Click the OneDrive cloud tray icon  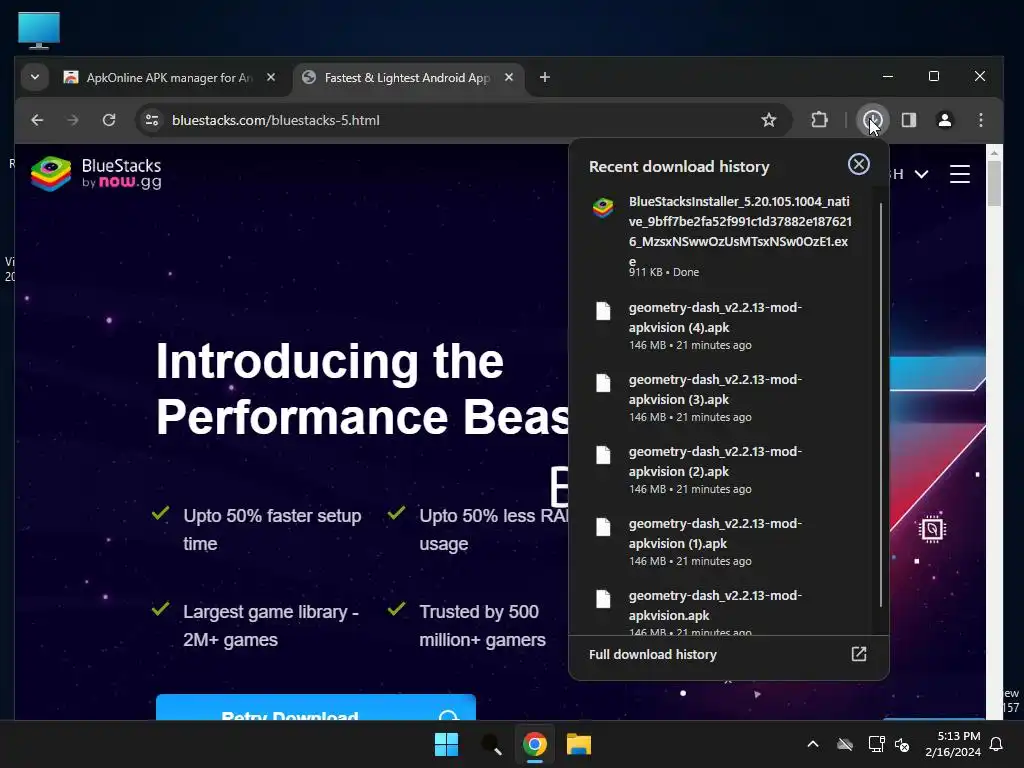845,744
